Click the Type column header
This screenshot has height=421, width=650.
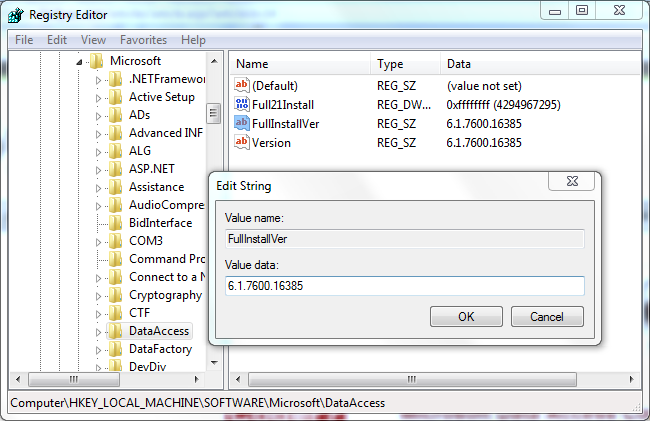click(x=405, y=64)
